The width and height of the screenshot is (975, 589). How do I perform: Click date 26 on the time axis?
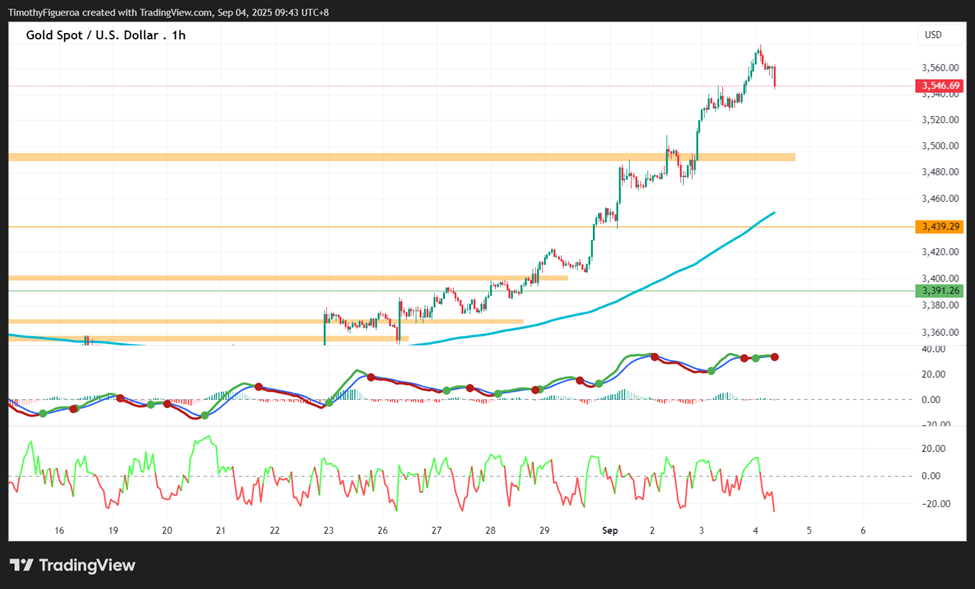pyautogui.click(x=382, y=531)
